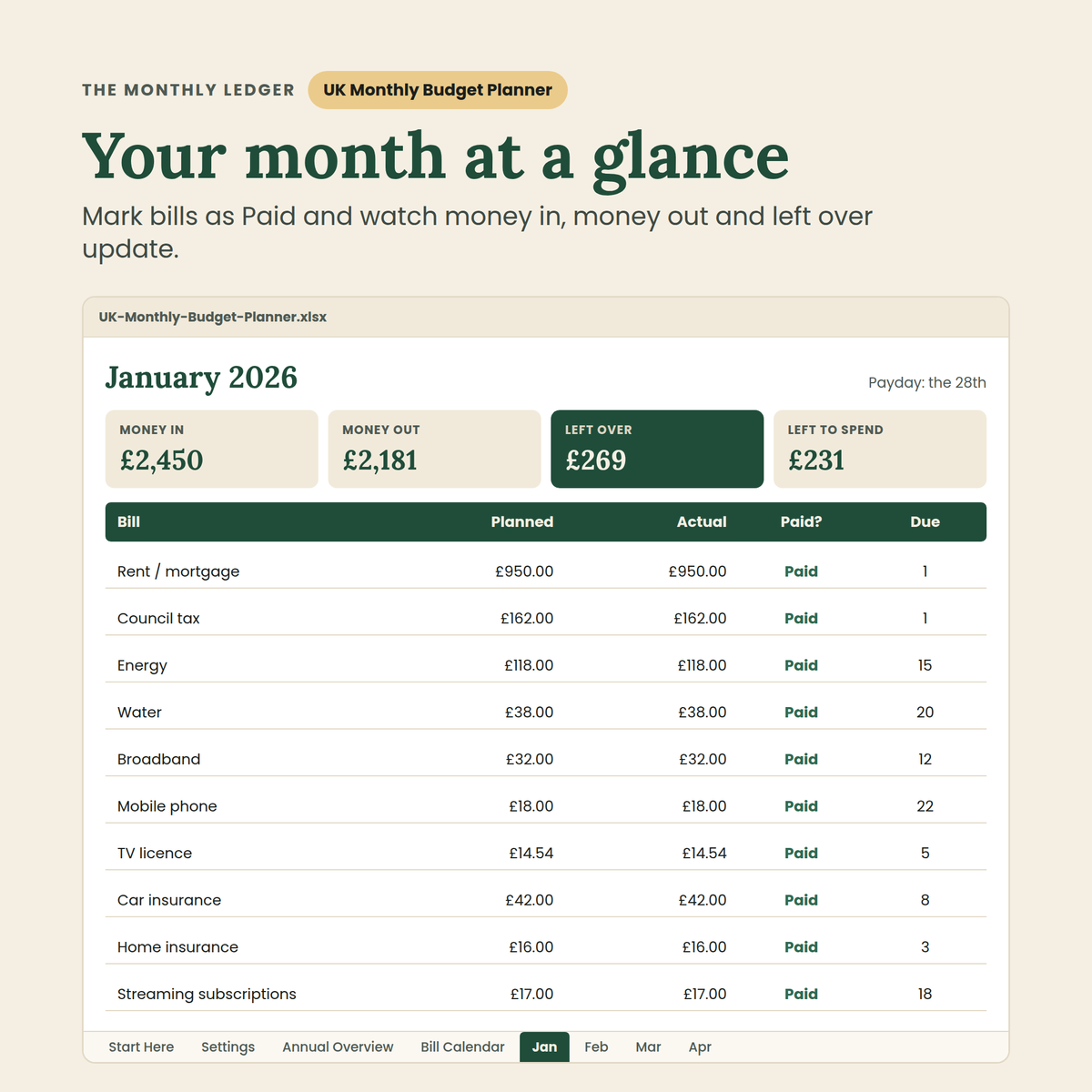
Task: Click the Due column header
Action: pyautogui.click(x=925, y=521)
